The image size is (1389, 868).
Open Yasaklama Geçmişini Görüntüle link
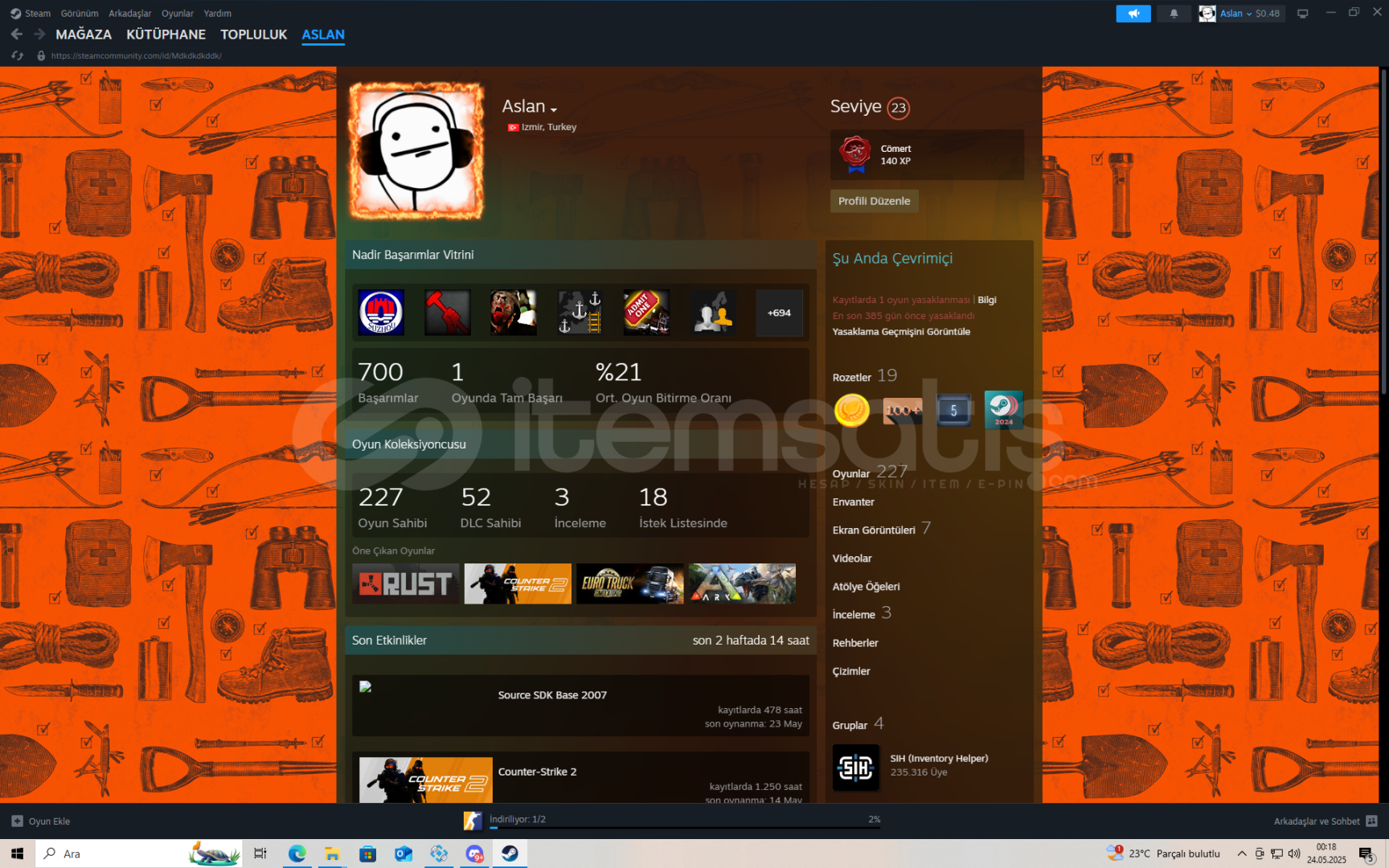pyautogui.click(x=901, y=331)
